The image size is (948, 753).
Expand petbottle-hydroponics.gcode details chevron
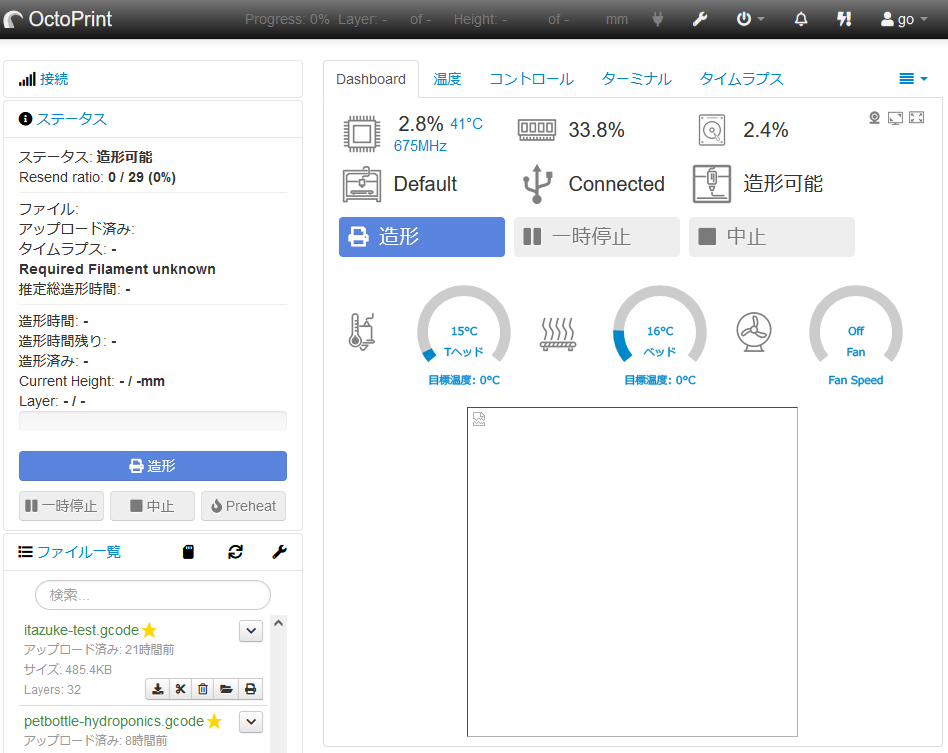point(251,722)
